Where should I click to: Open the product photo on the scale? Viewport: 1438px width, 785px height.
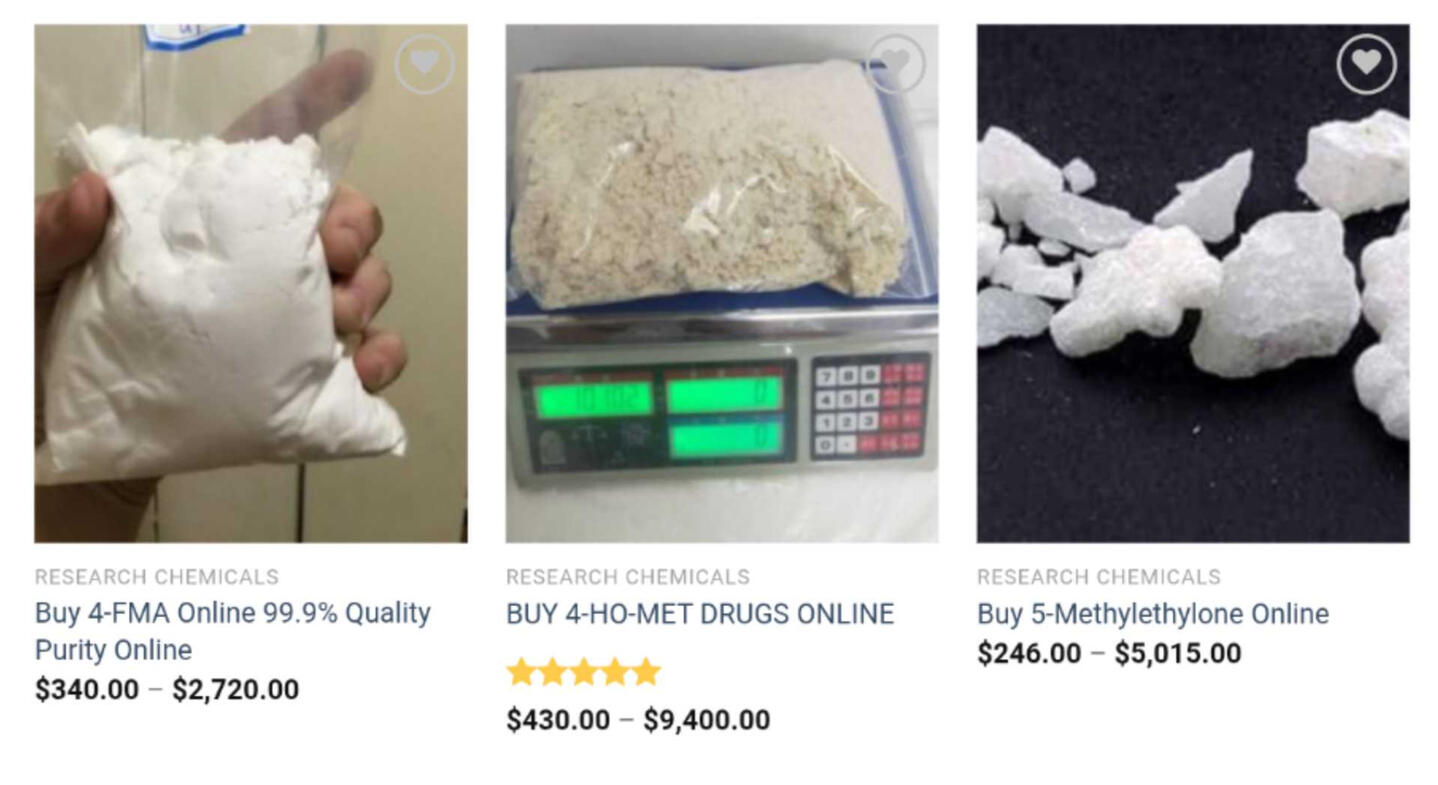(x=722, y=284)
